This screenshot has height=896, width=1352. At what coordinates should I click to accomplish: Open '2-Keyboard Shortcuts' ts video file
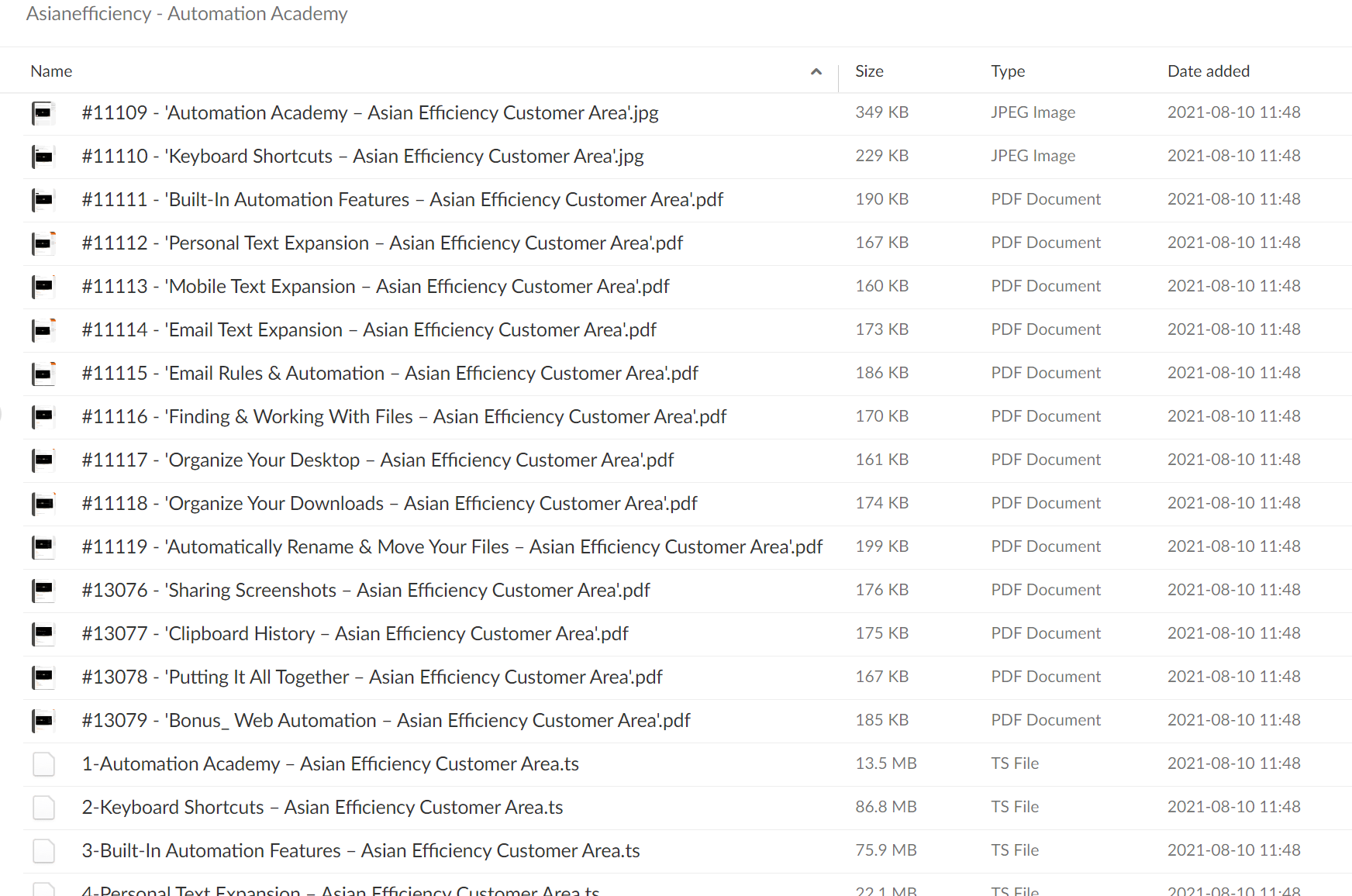322,808
